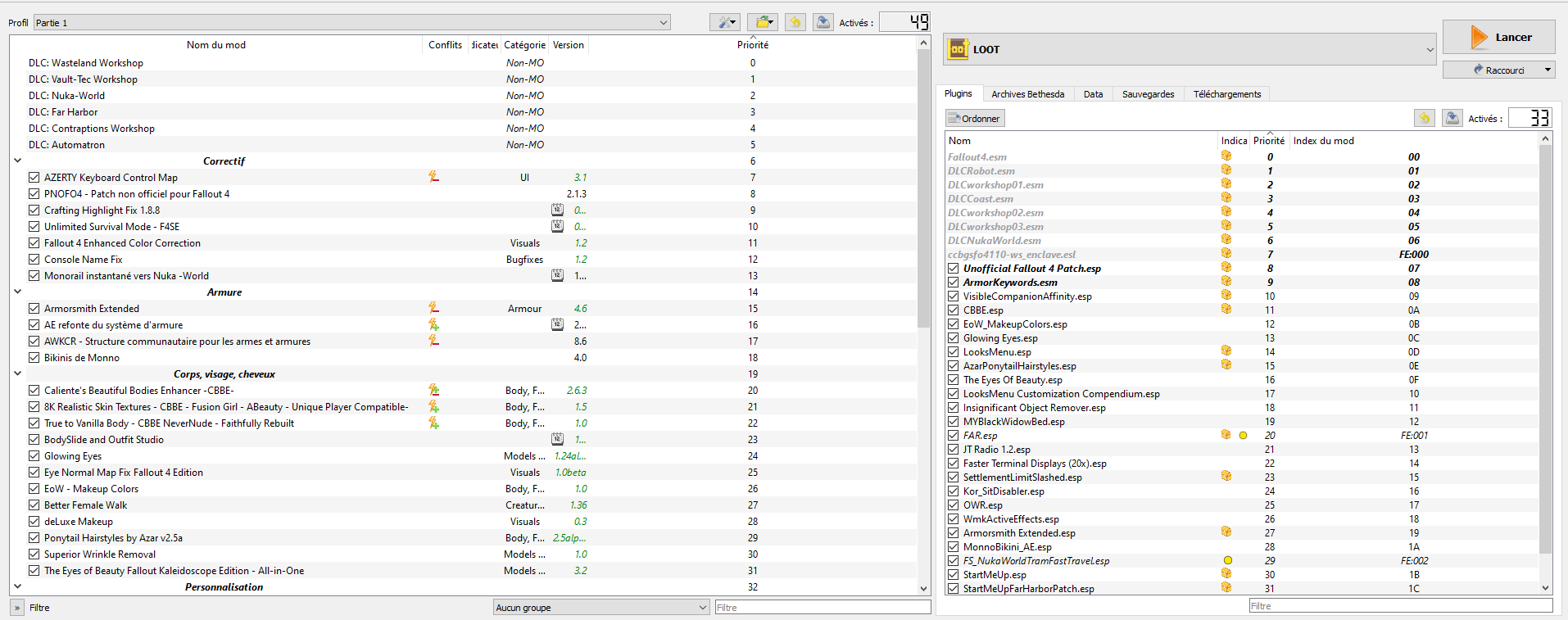Click restore backup icon in plugins panel
Screen dimensions: 1568x620
point(1424,118)
